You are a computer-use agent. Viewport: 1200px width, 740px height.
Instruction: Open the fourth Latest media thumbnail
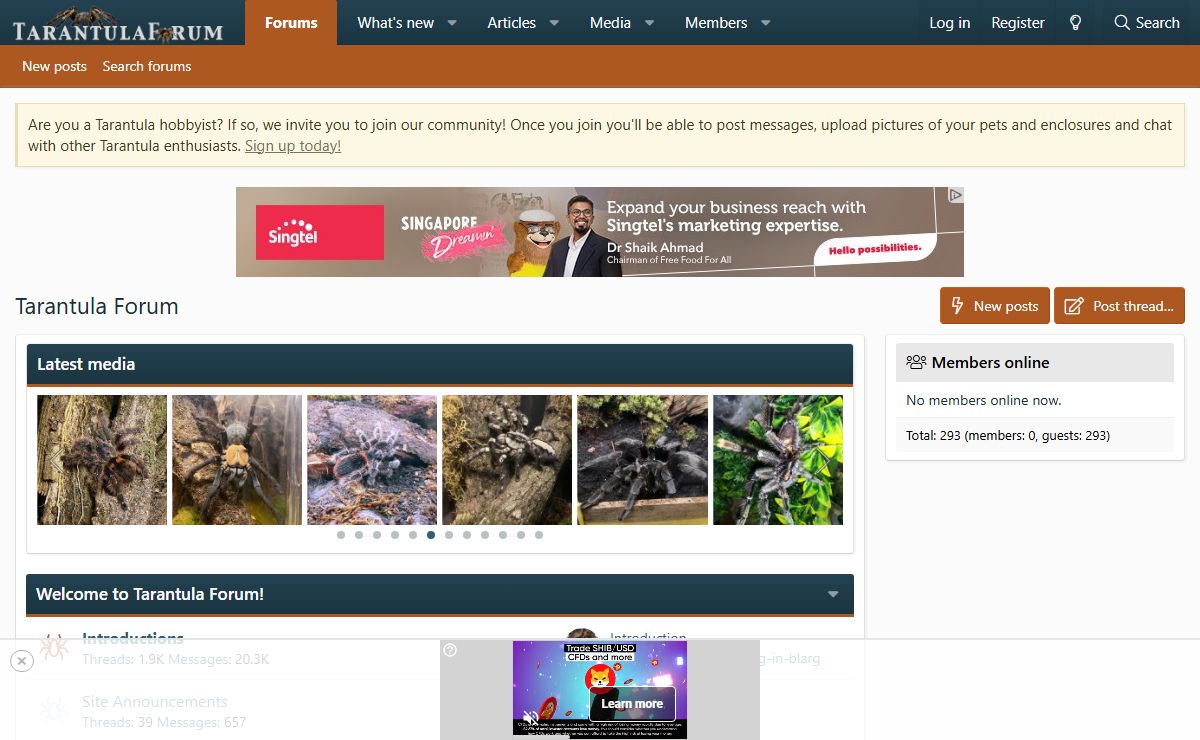tap(507, 460)
